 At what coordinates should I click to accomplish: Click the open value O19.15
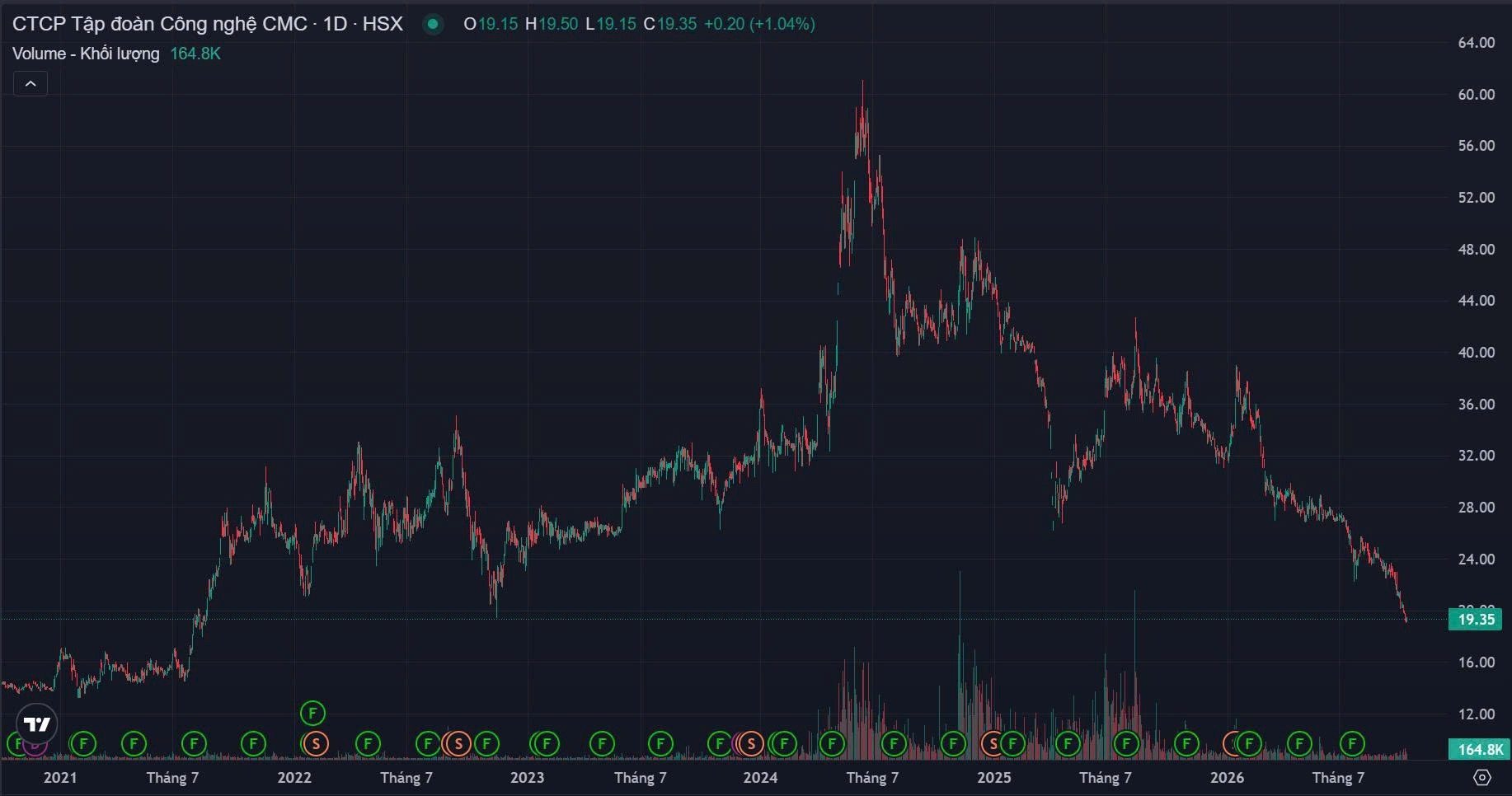coord(491,24)
